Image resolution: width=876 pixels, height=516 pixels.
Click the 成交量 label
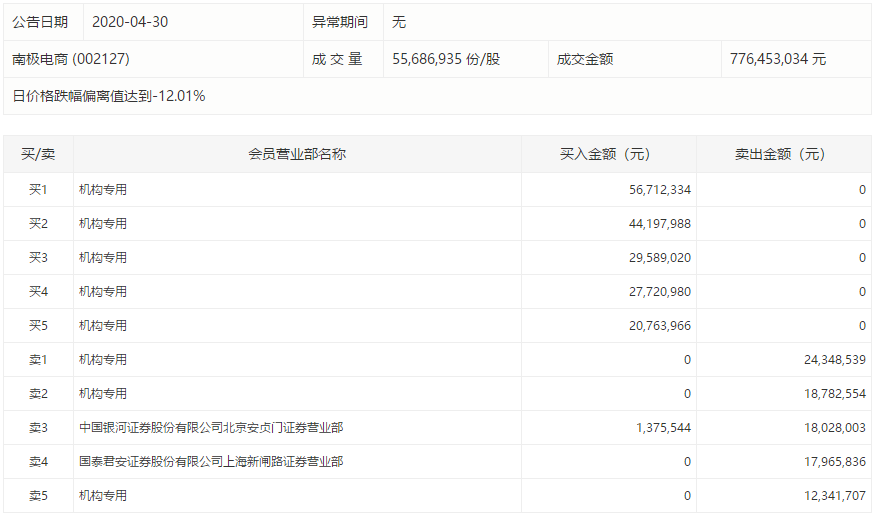click(337, 59)
